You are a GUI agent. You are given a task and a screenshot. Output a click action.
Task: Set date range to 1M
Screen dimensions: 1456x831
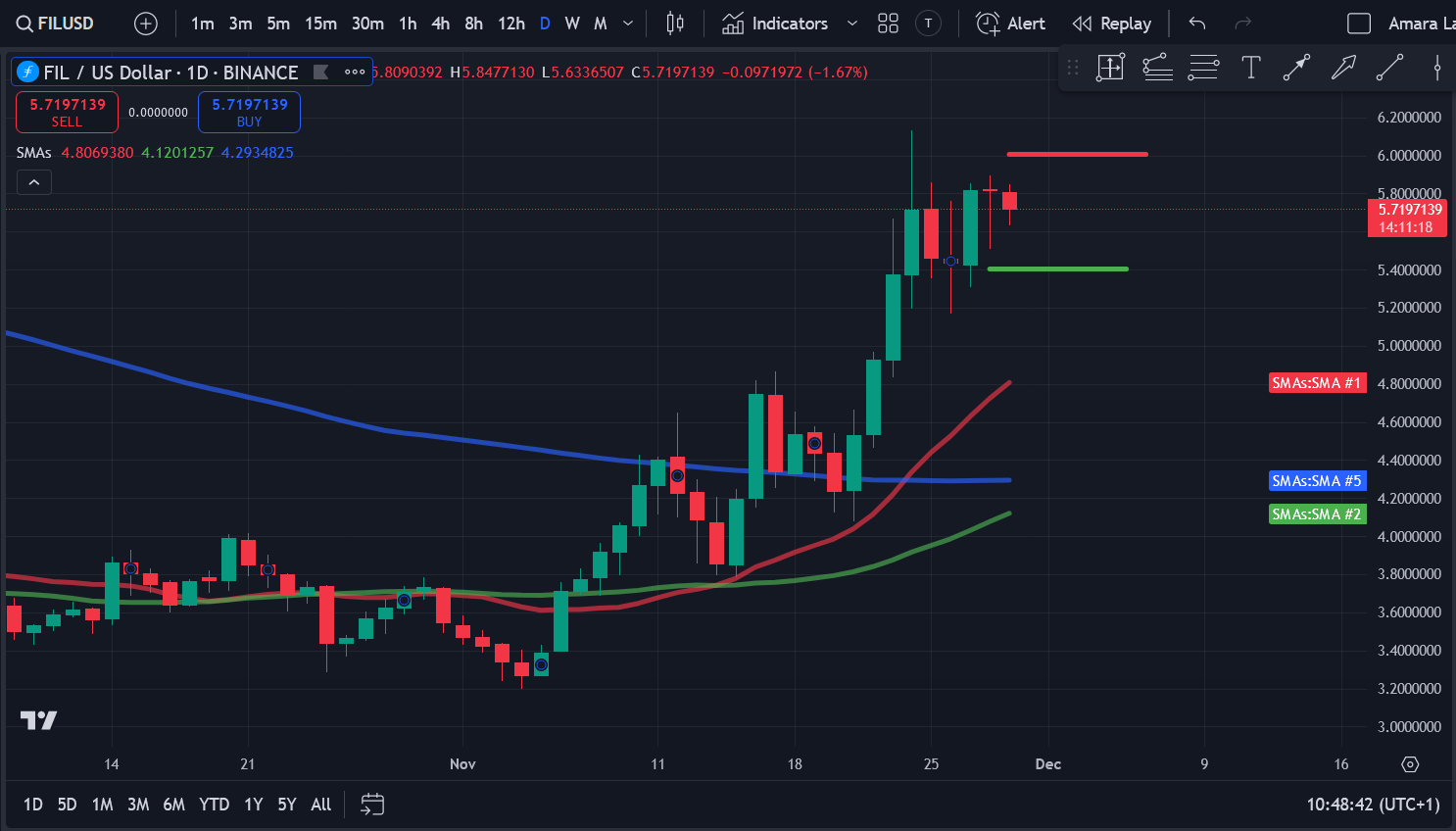(102, 805)
